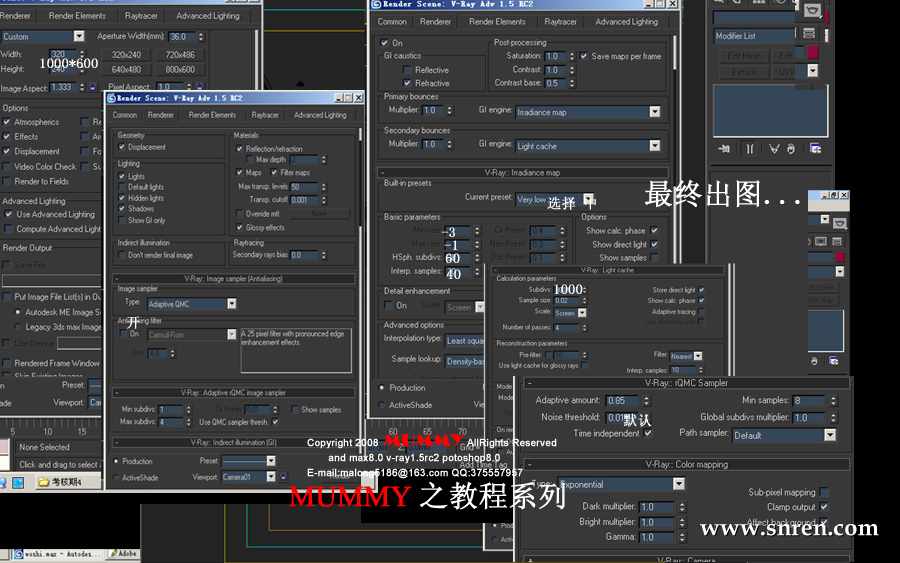Image resolution: width=900 pixels, height=563 pixels.
Task: Open Advanced Lighting tab in middle render dialog
Action: 320,115
